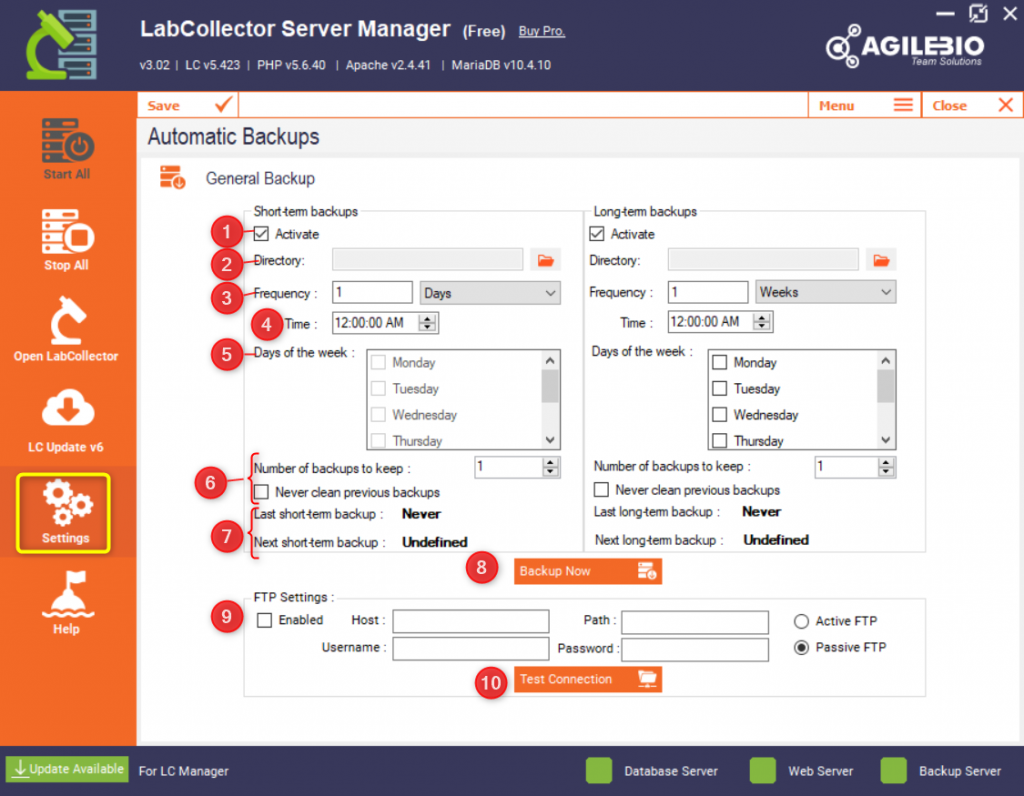Click the Backup Server green status indicator
The height and width of the screenshot is (796, 1024).
[893, 771]
